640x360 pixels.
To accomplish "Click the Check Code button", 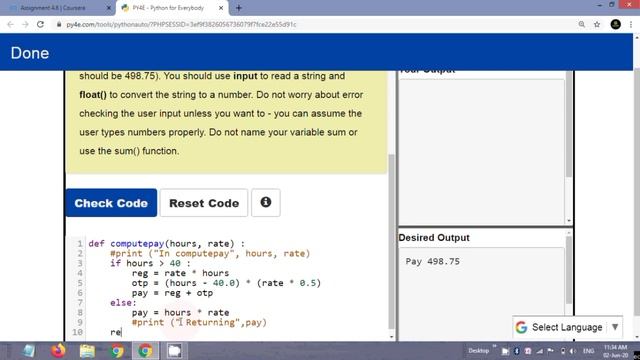I will pos(111,203).
